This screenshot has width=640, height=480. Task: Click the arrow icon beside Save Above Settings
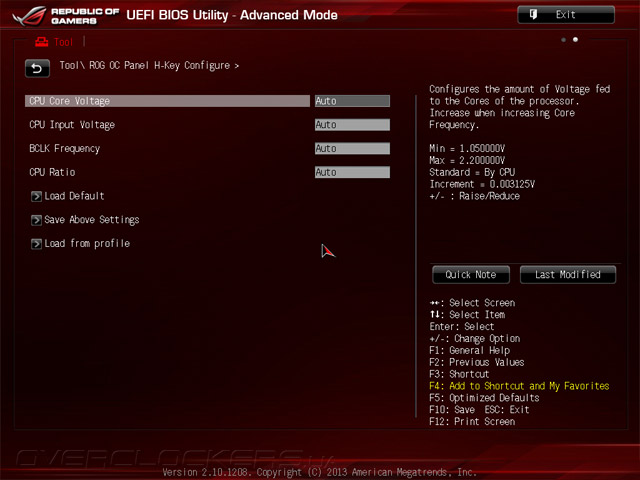point(36,220)
